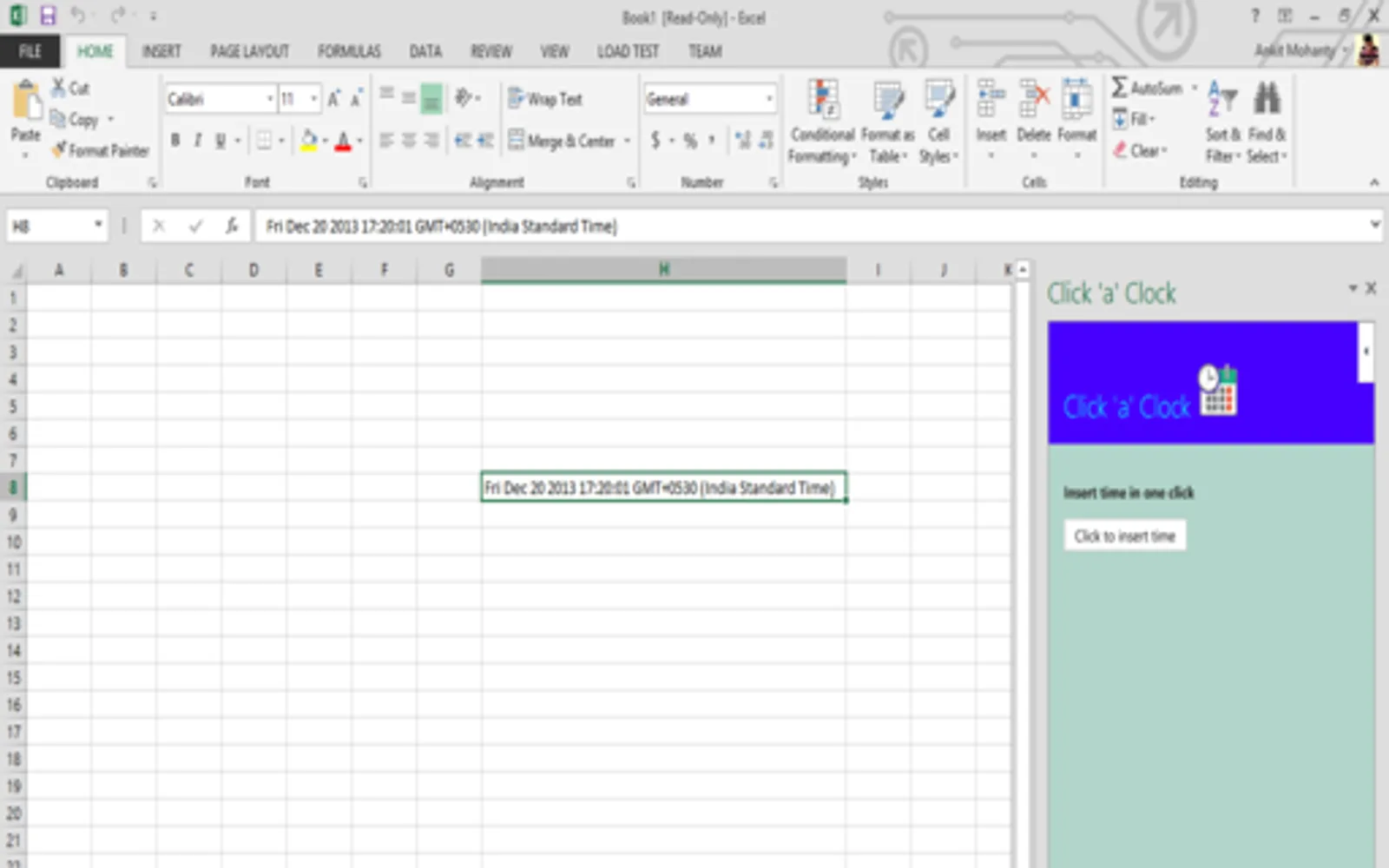
Task: Click the Delete cells icon
Action: click(x=1033, y=99)
